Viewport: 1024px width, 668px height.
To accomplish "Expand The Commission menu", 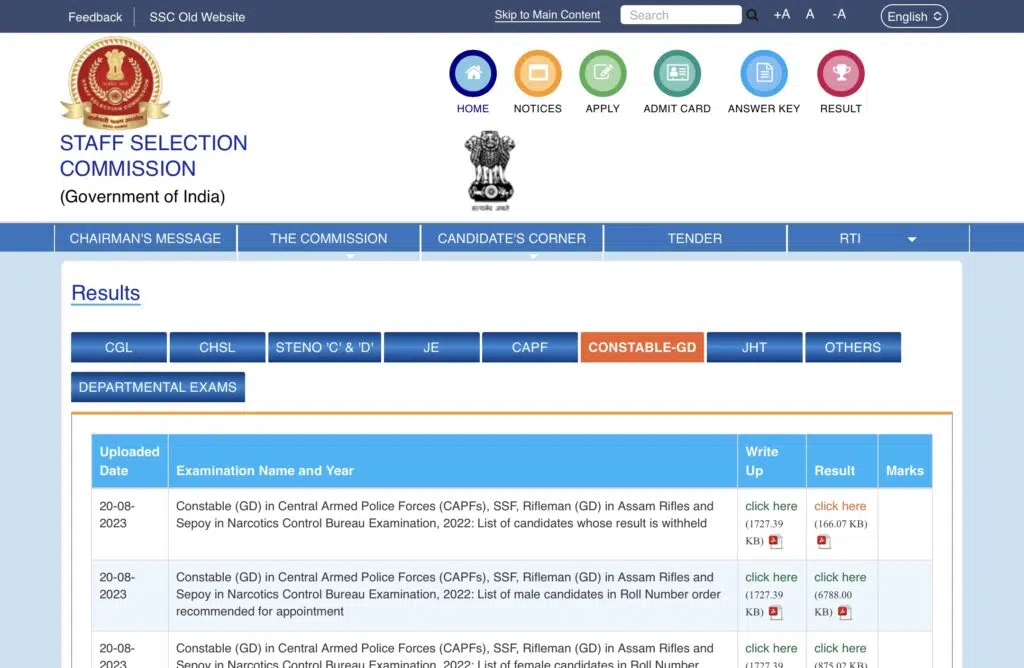I will coord(328,238).
